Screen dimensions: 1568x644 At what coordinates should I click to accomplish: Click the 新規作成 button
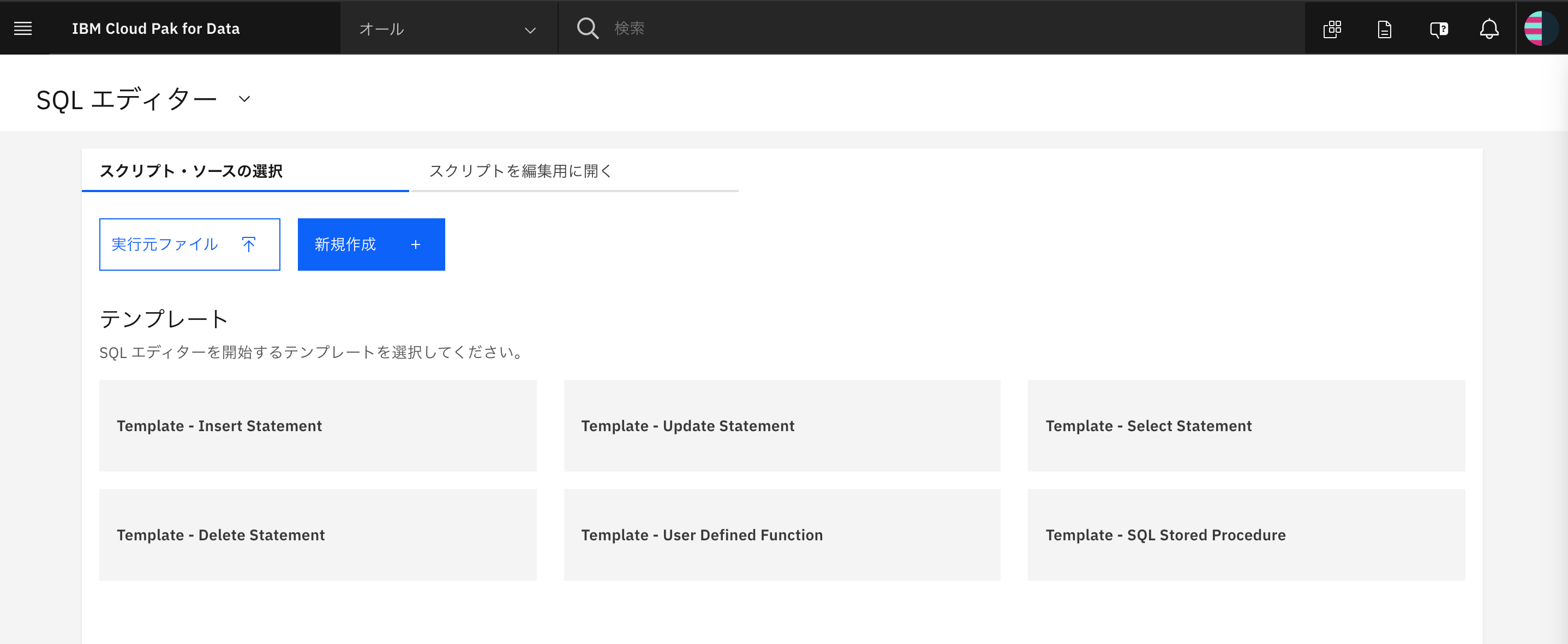(370, 244)
